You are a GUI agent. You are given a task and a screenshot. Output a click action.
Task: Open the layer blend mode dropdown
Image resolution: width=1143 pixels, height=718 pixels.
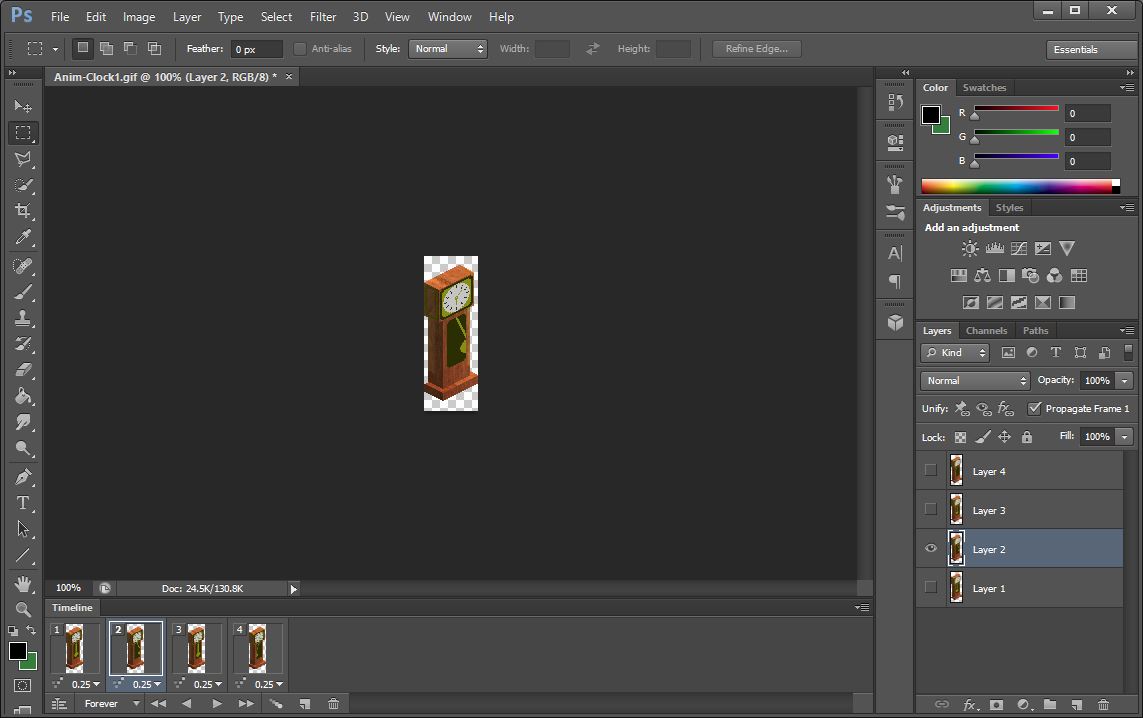(x=975, y=381)
